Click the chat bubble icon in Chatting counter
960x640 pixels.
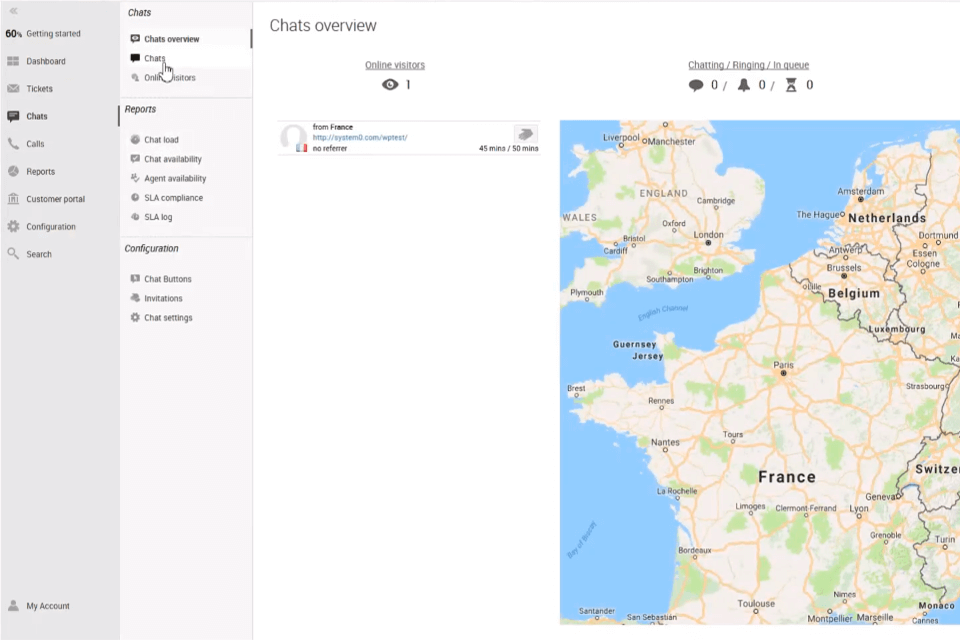[x=697, y=84]
